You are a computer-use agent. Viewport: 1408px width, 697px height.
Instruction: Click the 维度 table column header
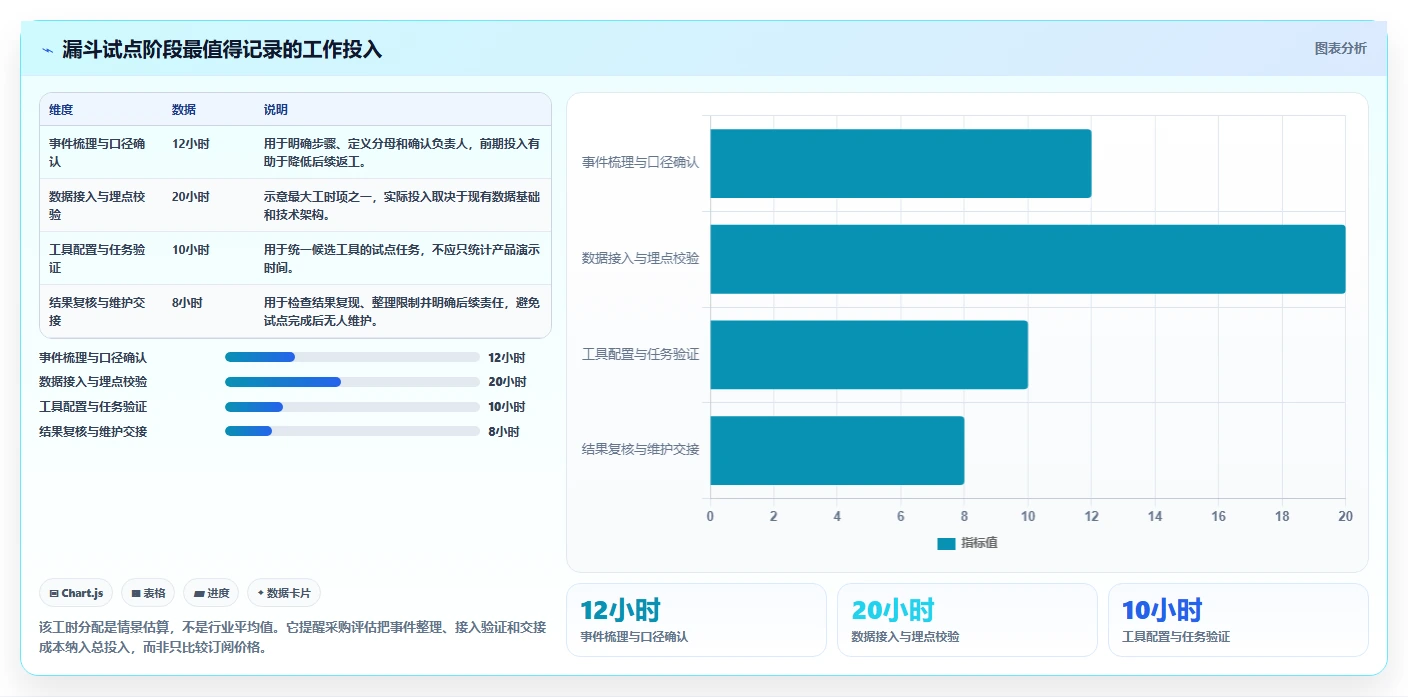(x=61, y=110)
